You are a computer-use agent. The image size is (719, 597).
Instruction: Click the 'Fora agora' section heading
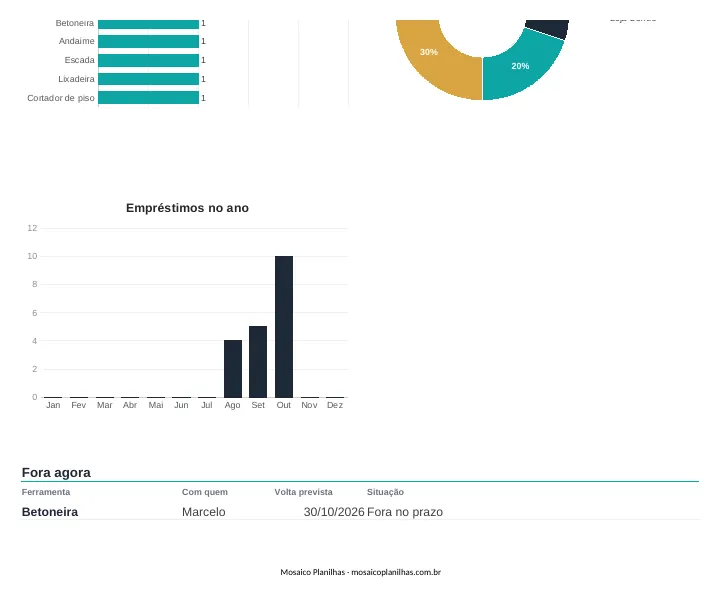coord(56,472)
